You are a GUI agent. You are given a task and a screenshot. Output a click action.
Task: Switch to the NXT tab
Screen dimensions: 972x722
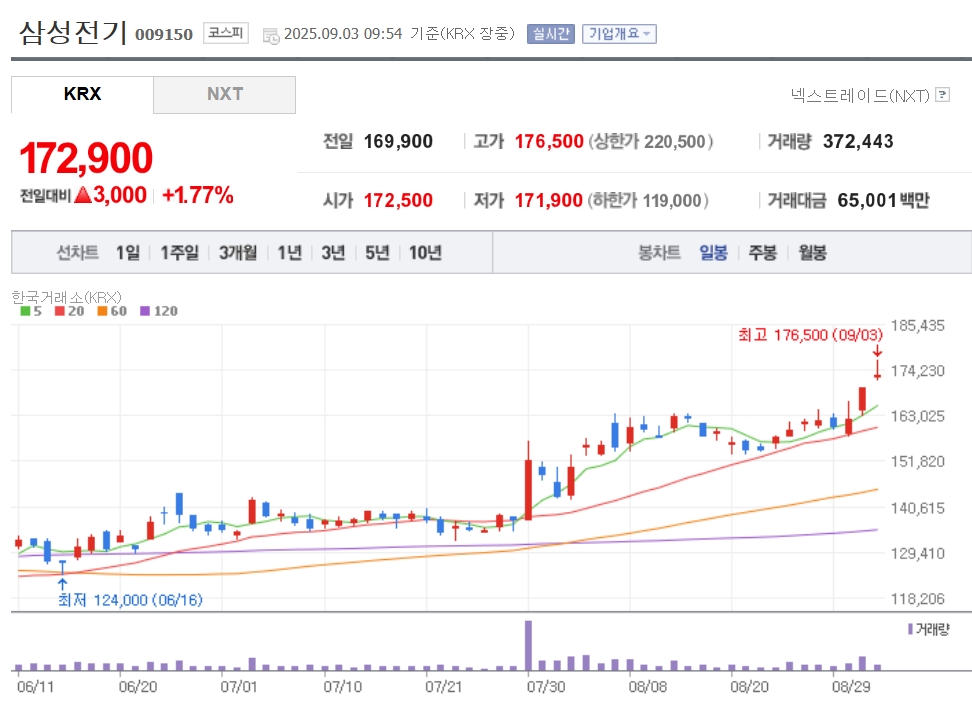tap(224, 94)
